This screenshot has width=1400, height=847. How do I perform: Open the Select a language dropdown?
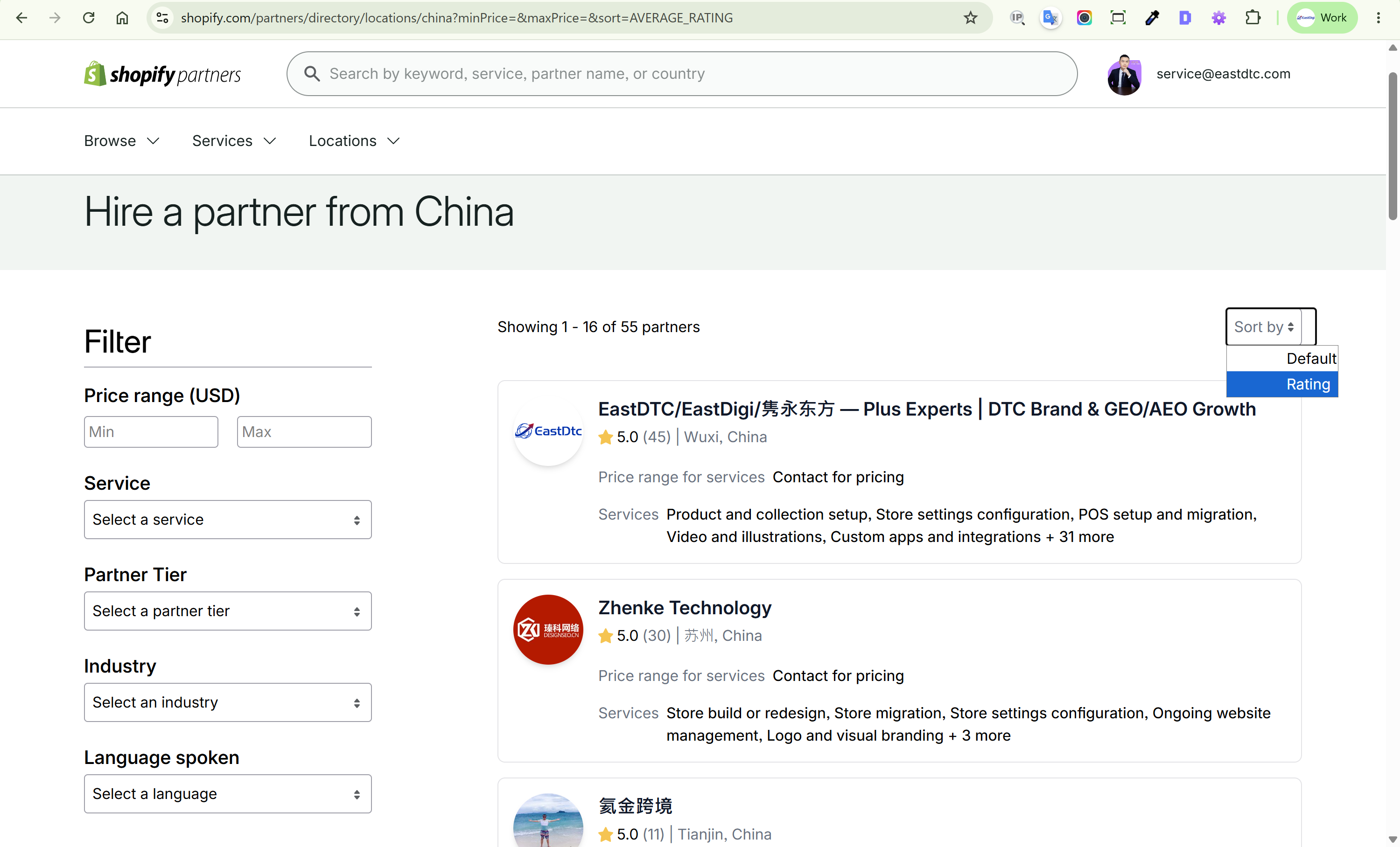click(228, 794)
